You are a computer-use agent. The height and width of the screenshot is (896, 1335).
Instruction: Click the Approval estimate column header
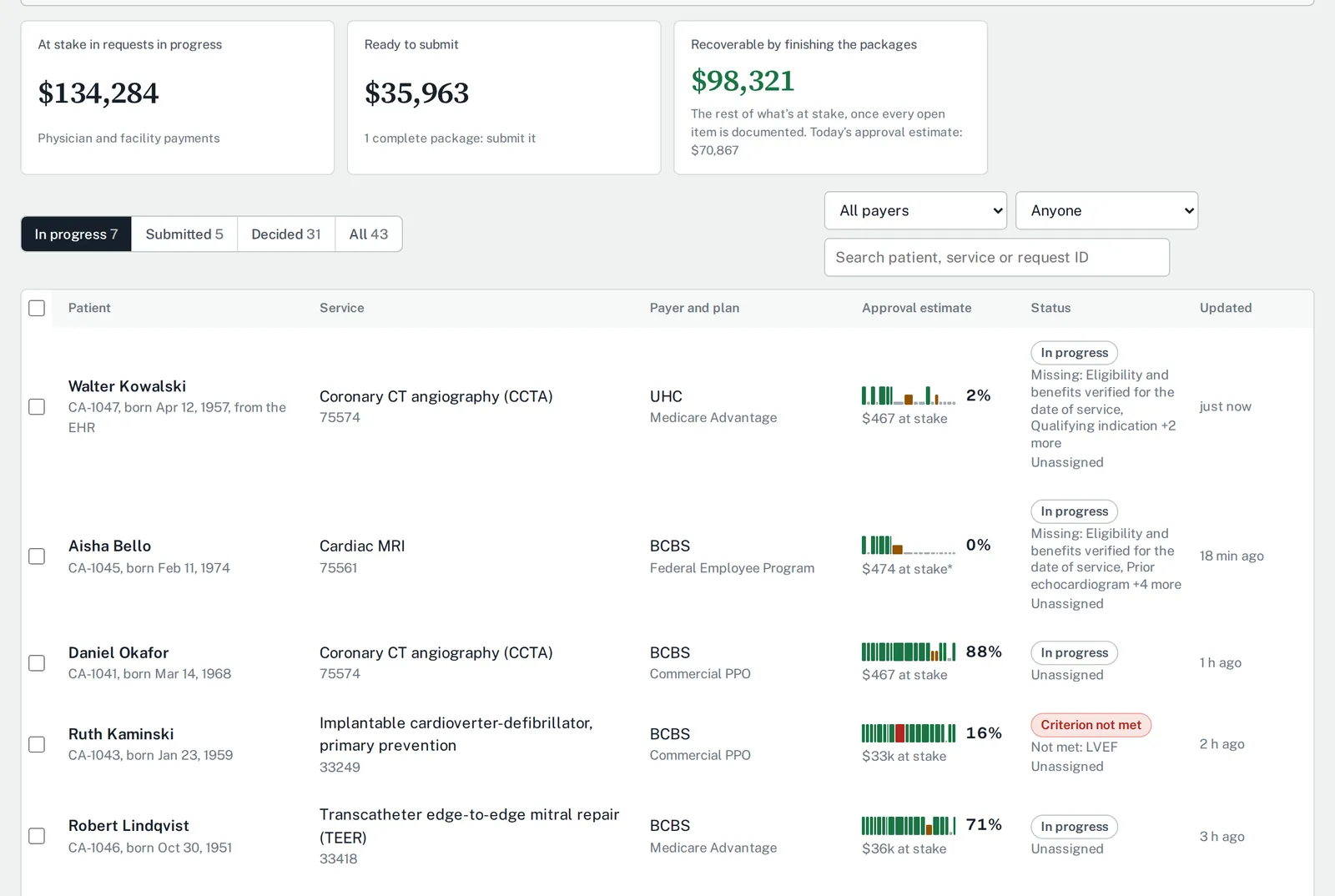916,308
